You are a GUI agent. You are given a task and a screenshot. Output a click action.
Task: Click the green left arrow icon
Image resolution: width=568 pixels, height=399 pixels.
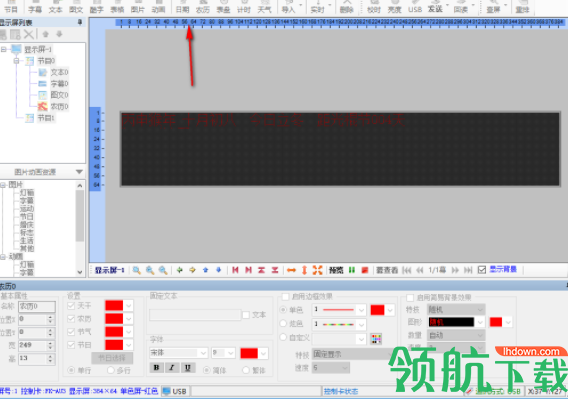[x=179, y=270]
